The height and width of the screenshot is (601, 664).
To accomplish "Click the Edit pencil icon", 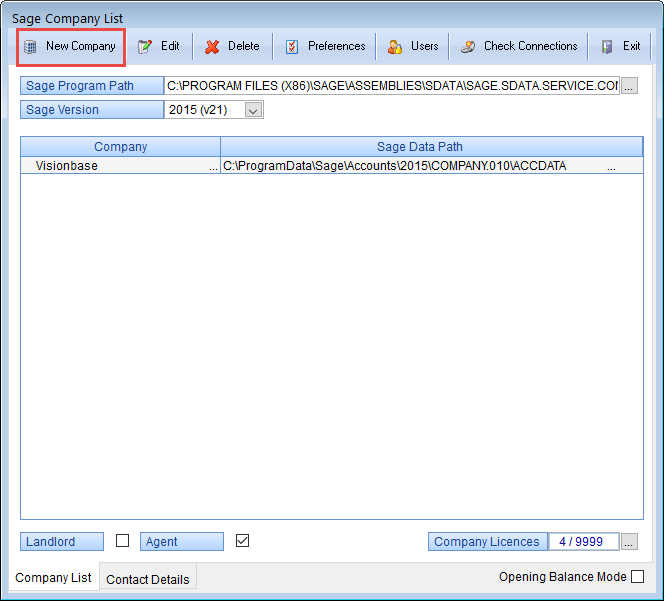I will (145, 46).
